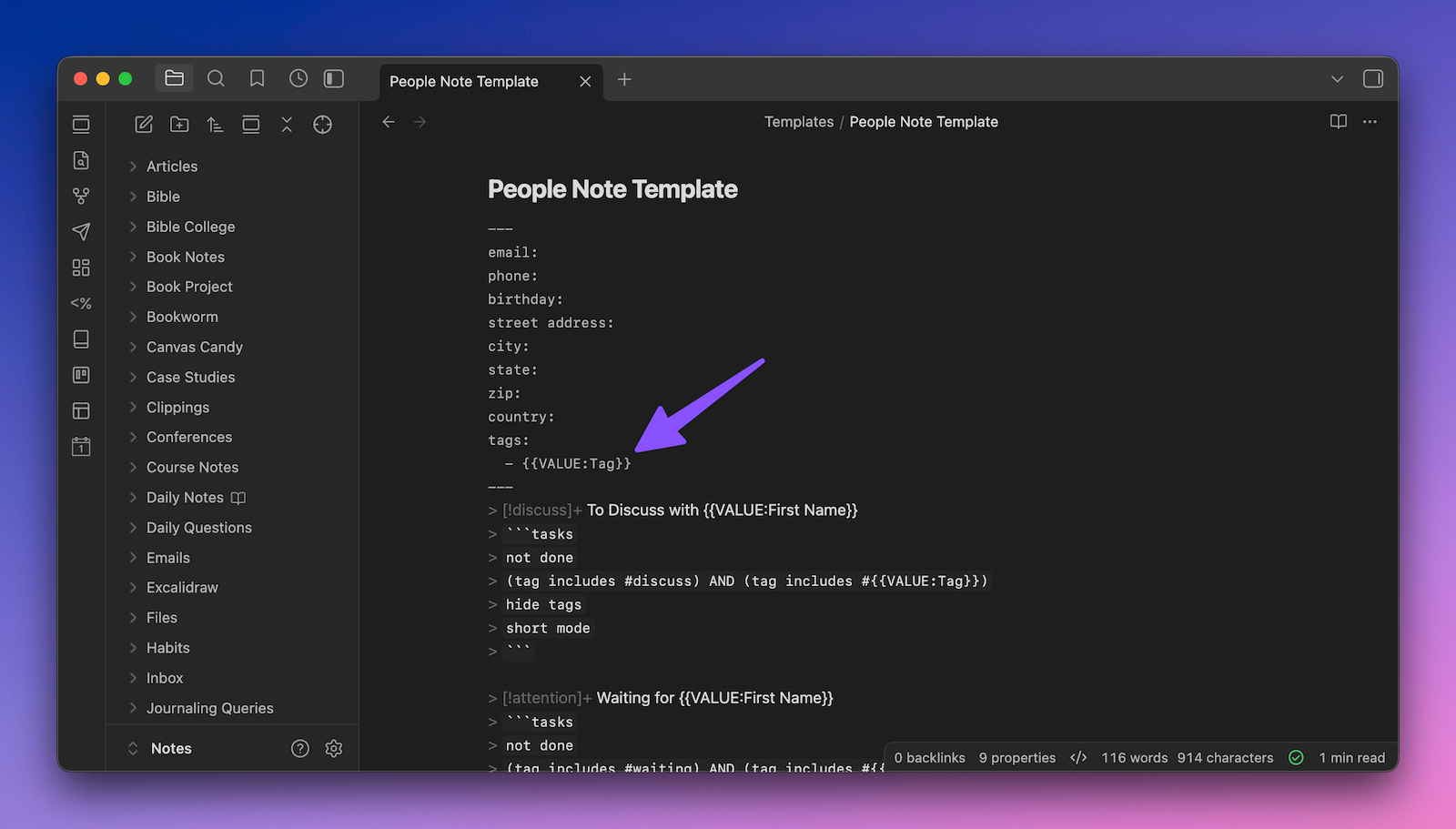
Task: Click the insert template icon
Action: pos(81,303)
